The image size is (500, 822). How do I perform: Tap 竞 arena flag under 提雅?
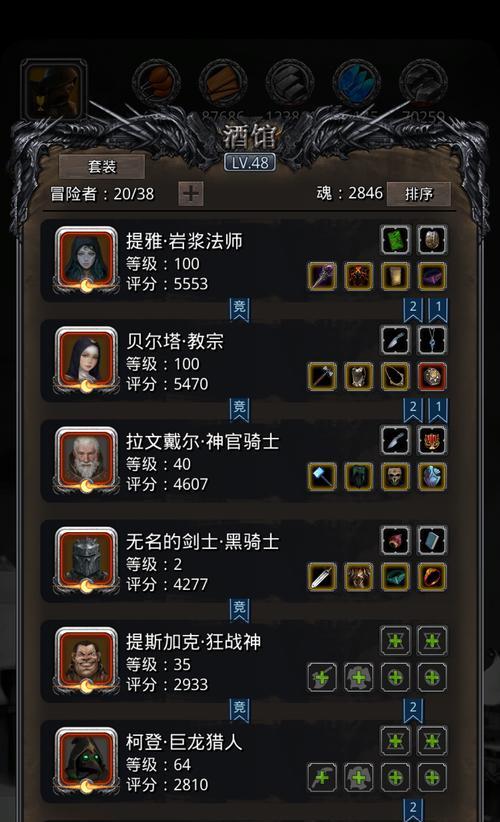(x=240, y=309)
